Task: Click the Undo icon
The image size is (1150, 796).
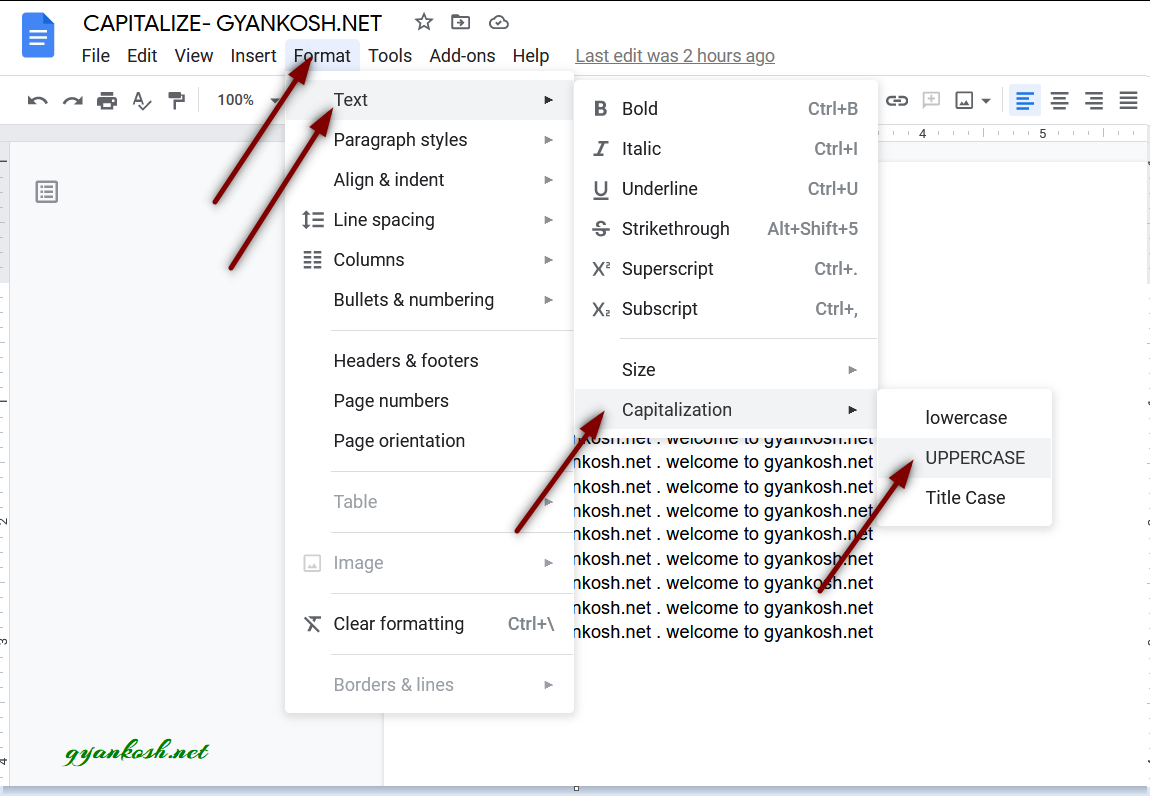Action: coord(39,99)
